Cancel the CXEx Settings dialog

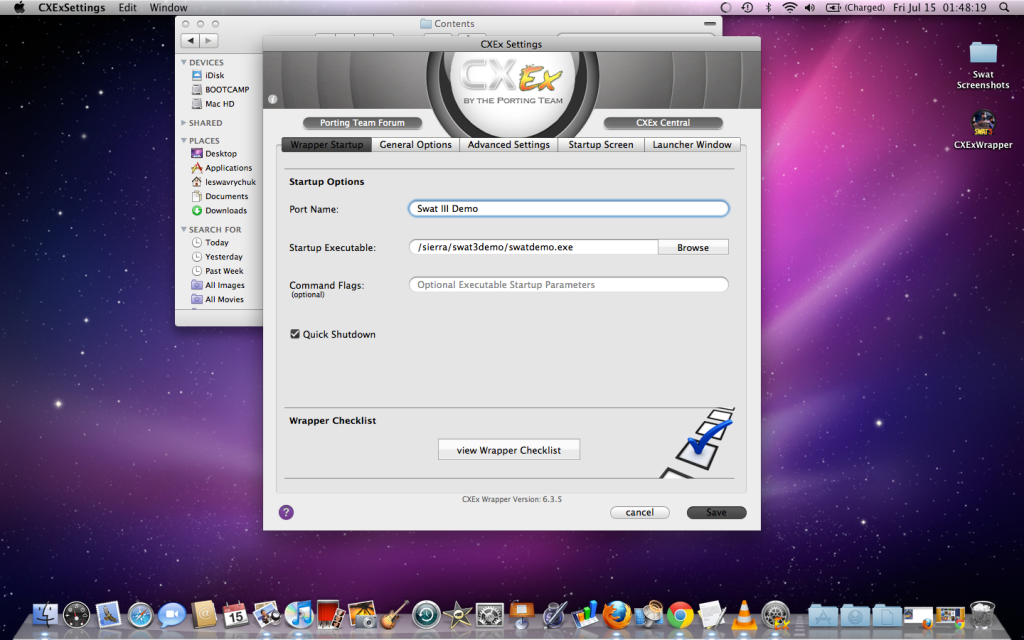639,513
